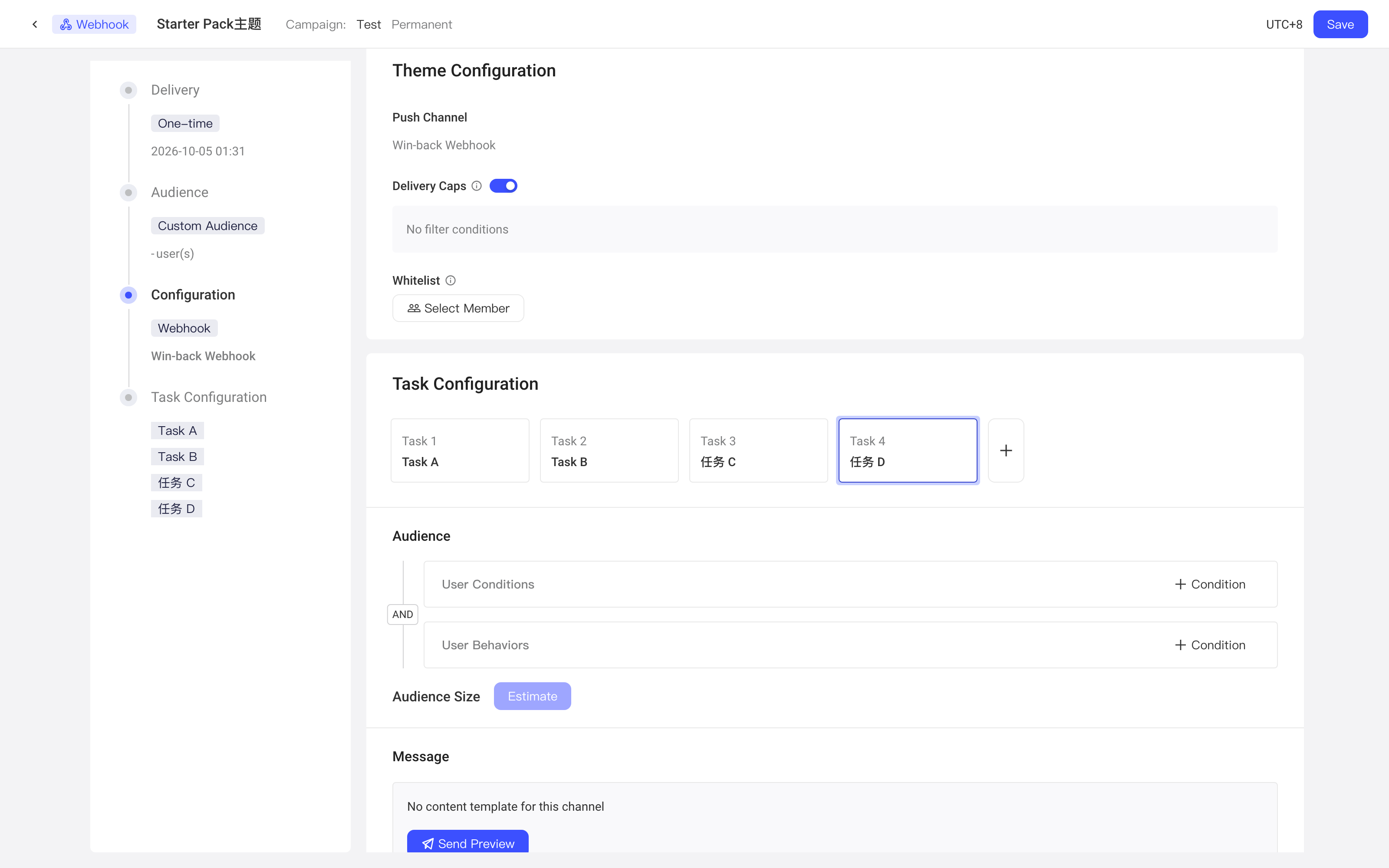Image resolution: width=1389 pixels, height=868 pixels.
Task: Select Task A in the sidebar list
Action: (177, 431)
